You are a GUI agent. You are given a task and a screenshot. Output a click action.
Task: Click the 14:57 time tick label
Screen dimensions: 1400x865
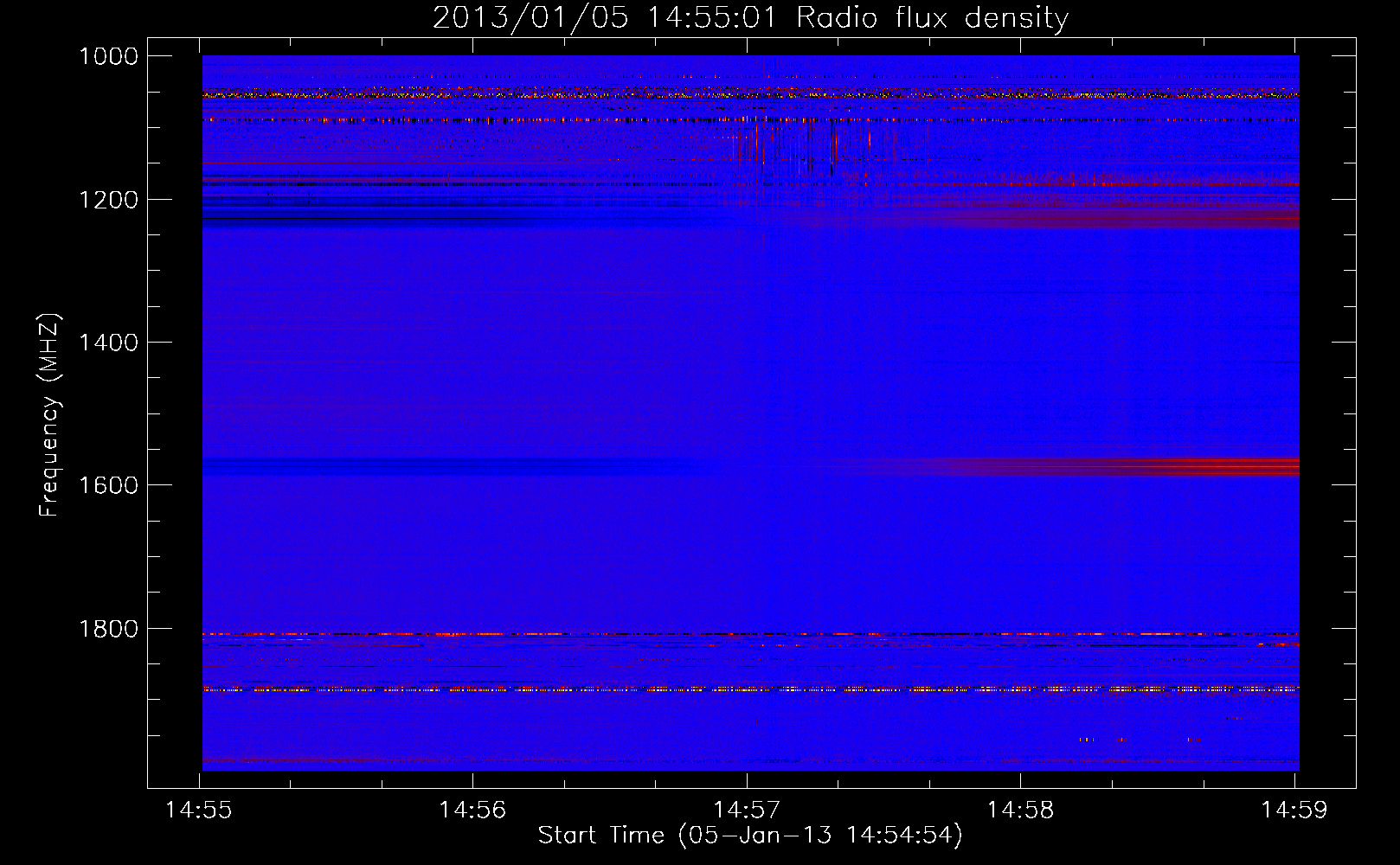pyautogui.click(x=747, y=810)
